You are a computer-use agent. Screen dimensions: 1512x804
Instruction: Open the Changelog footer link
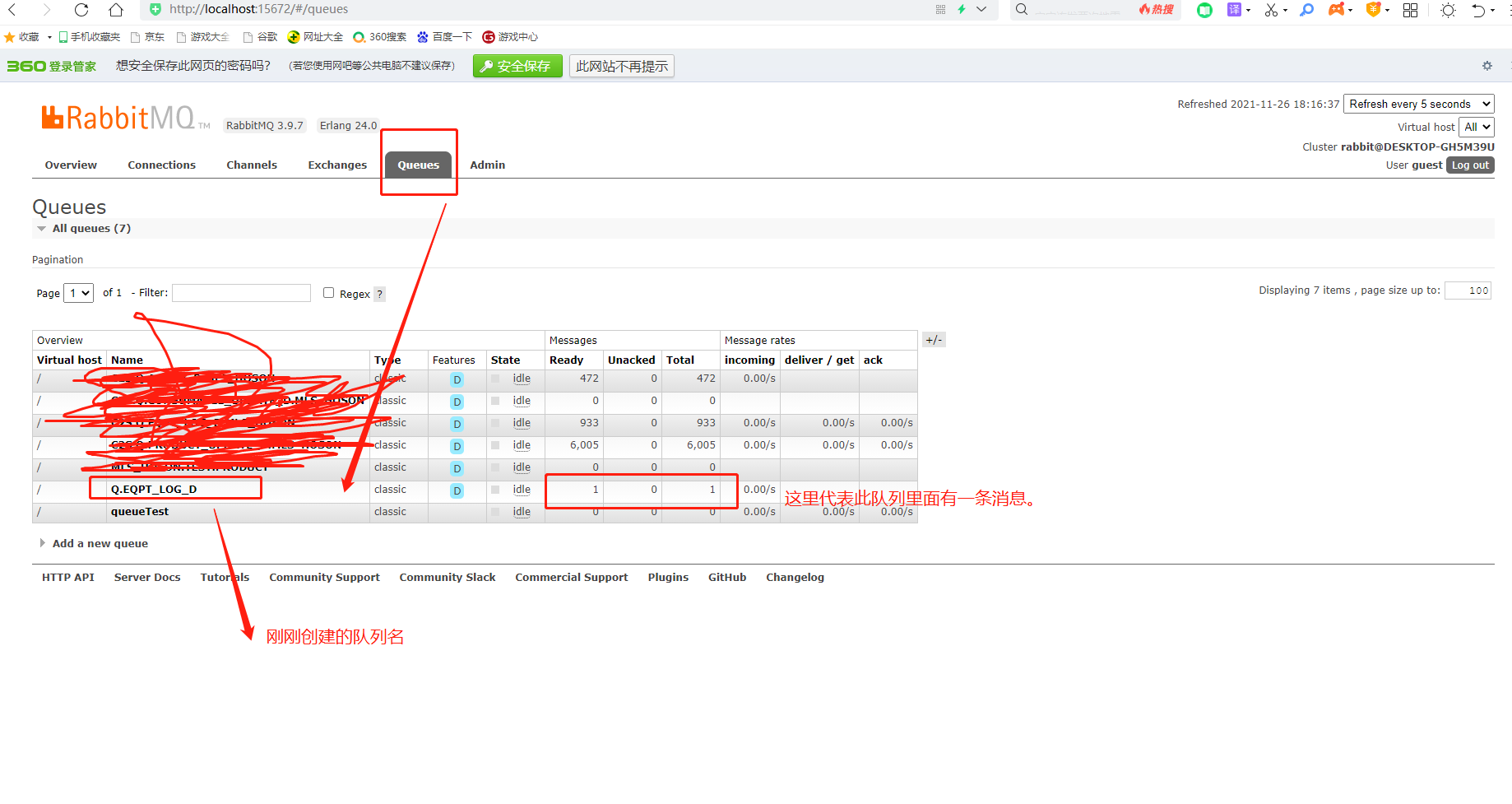click(795, 577)
